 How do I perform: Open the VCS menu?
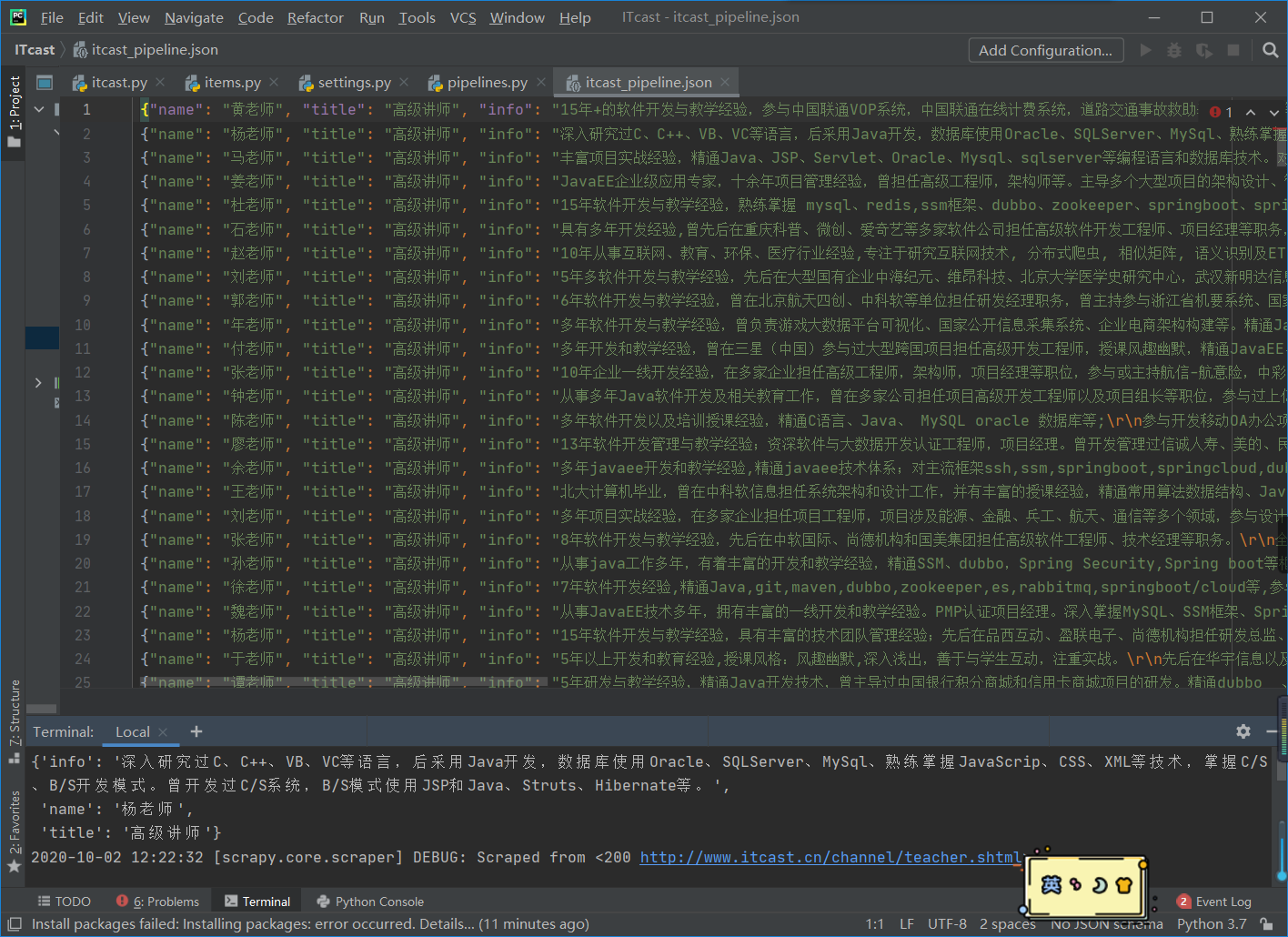[463, 17]
